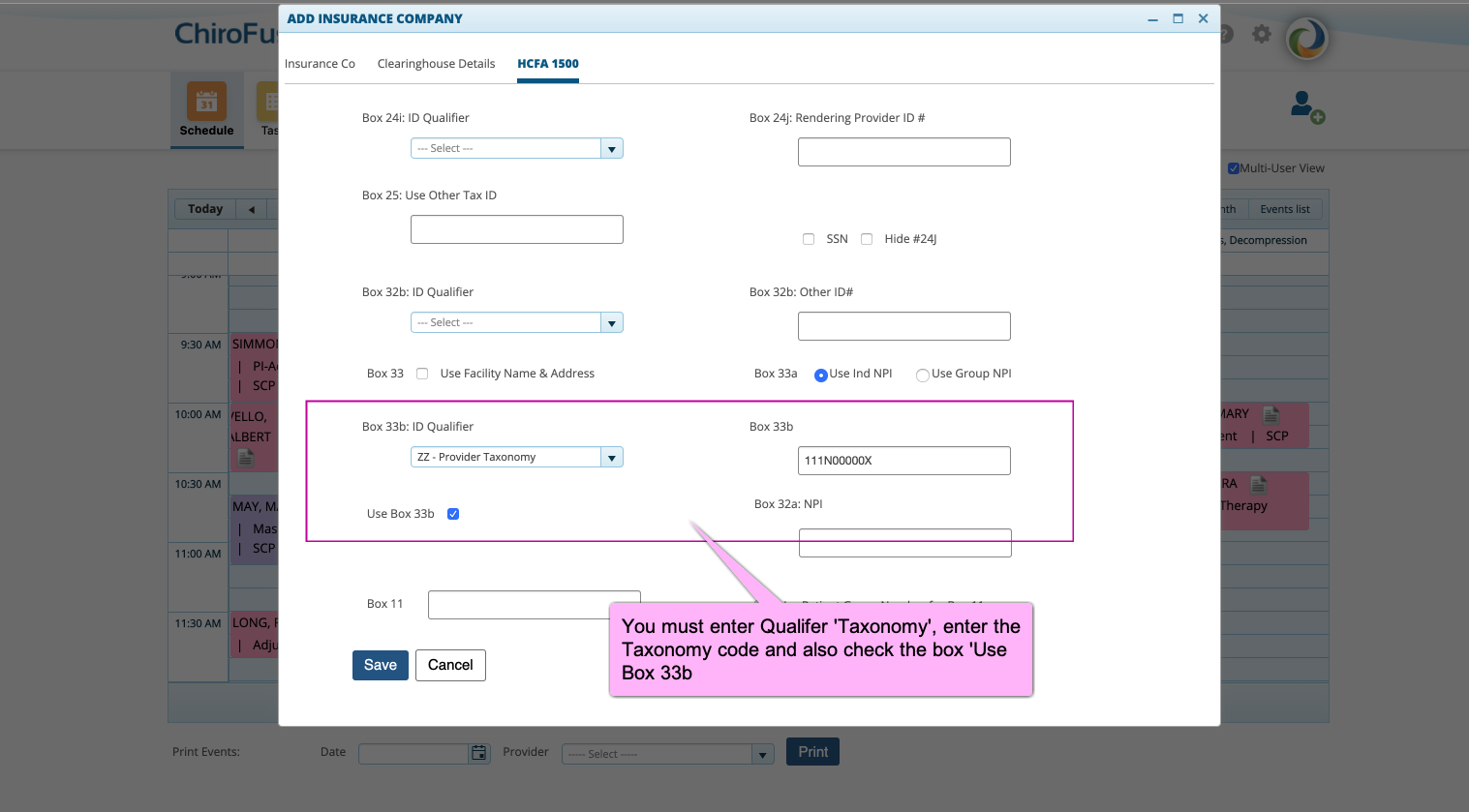Viewport: 1469px width, 812px height.
Task: Click the Save button
Action: [x=380, y=665]
